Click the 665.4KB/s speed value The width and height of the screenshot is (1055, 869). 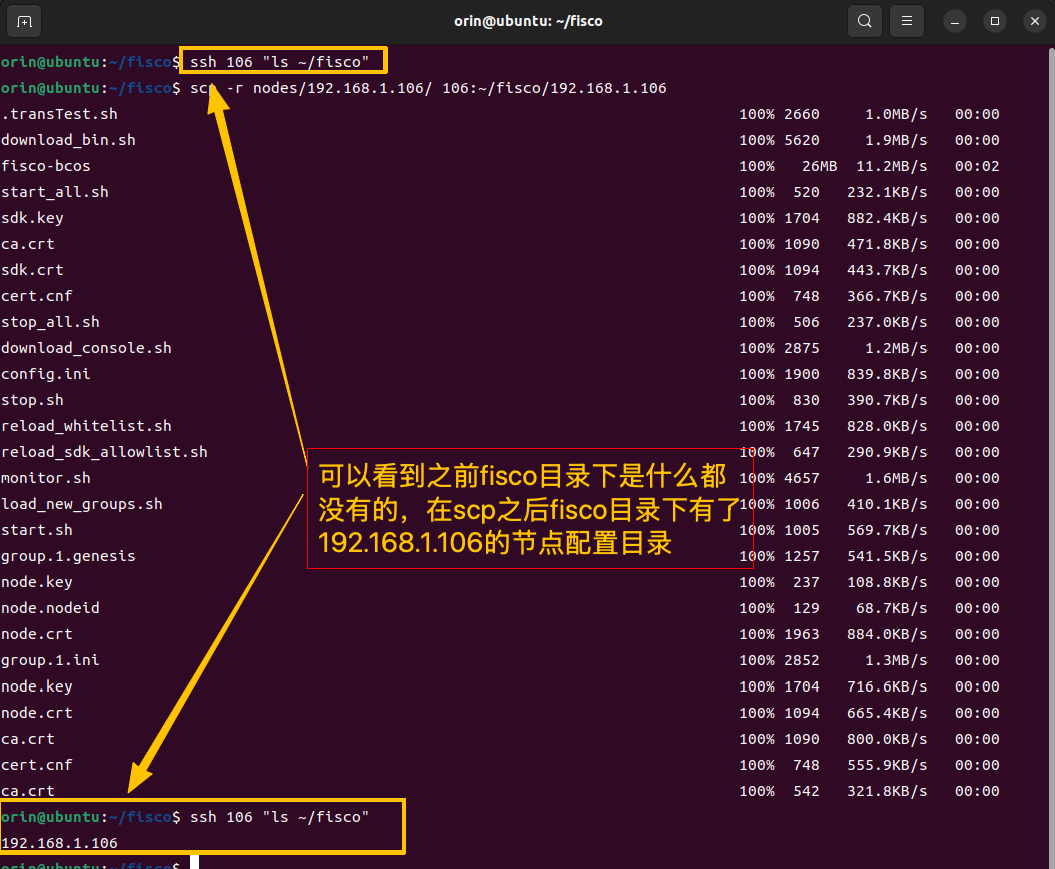click(887, 714)
